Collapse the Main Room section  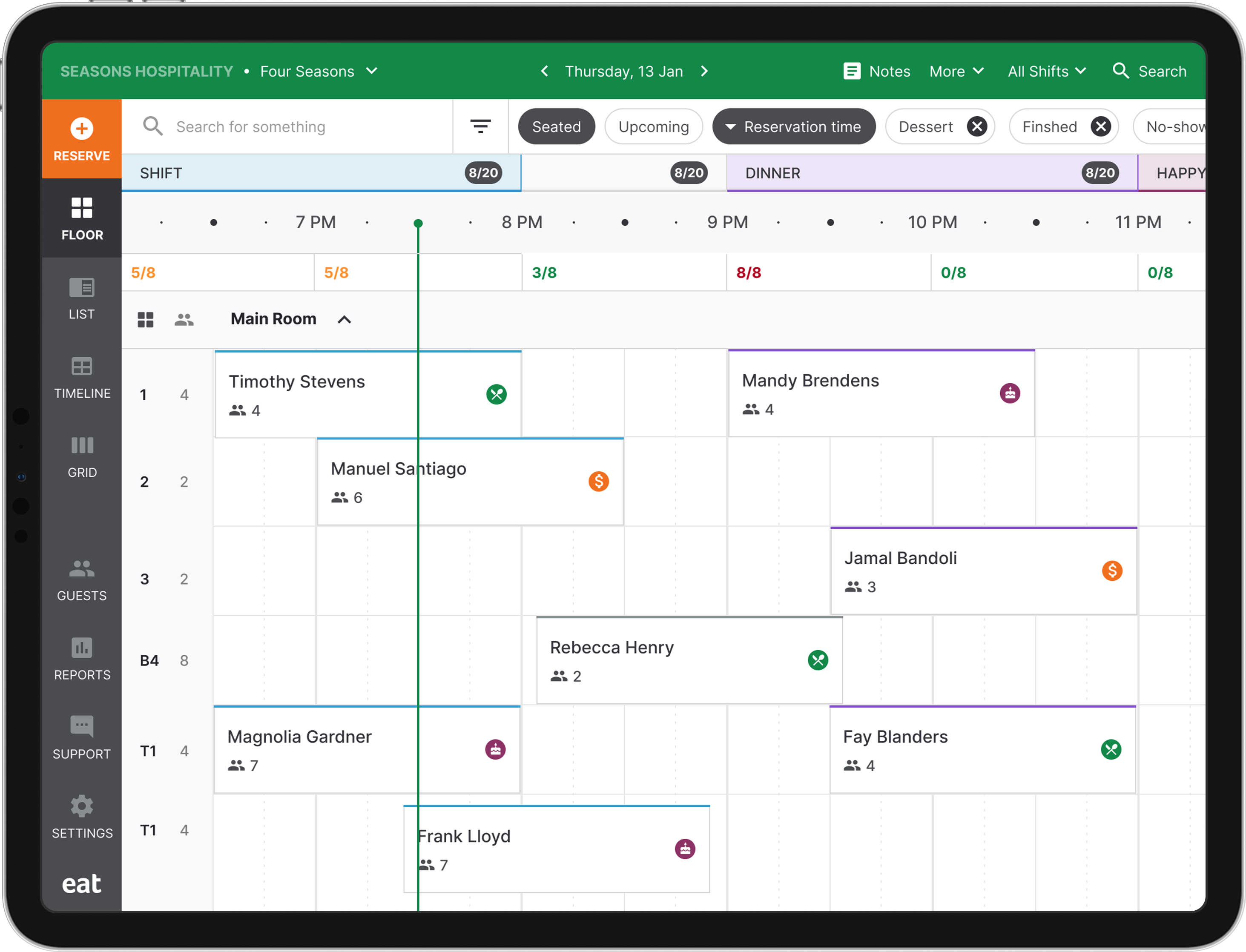[x=344, y=319]
